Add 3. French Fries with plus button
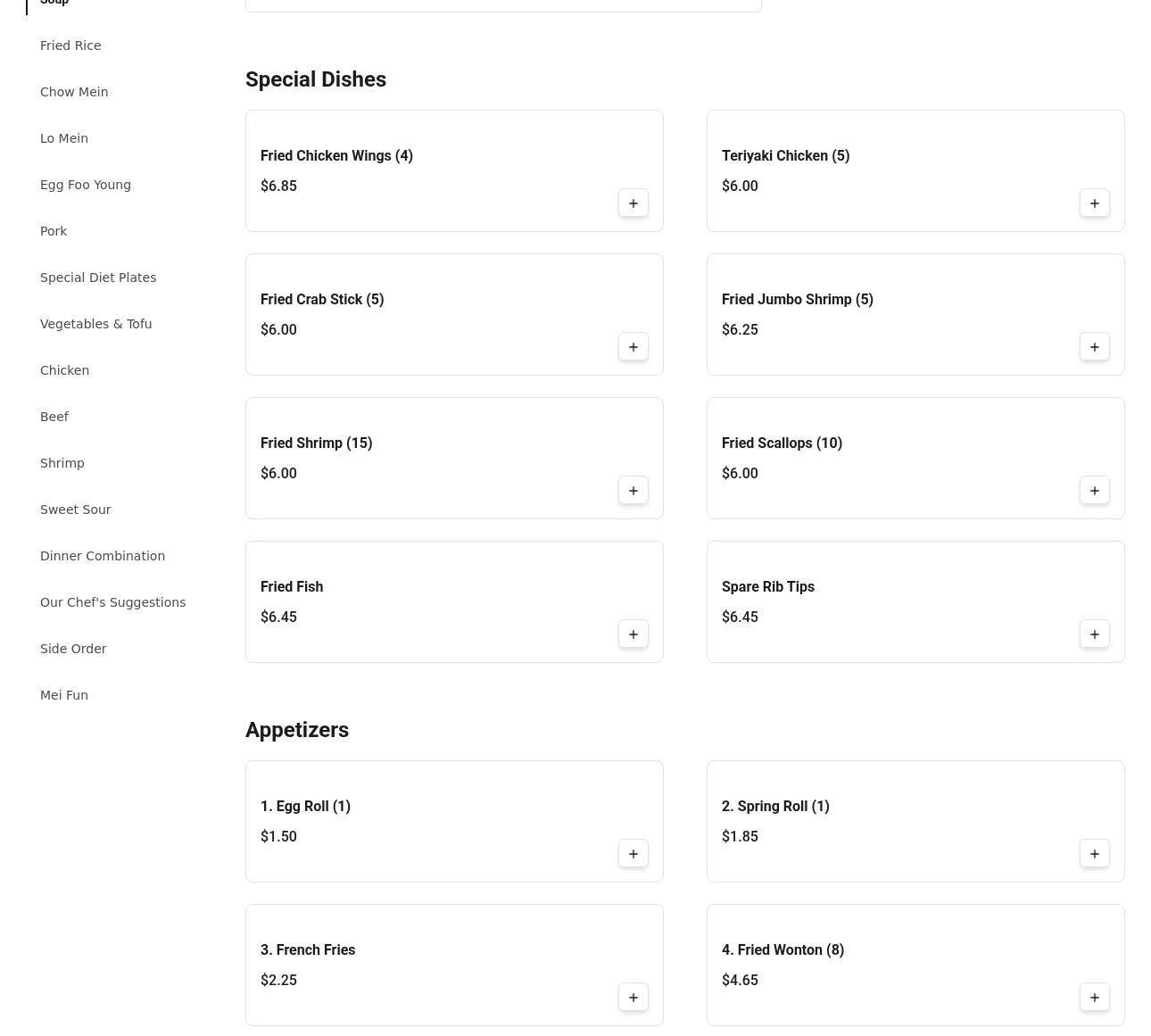Viewport: 1151px width, 1036px height. (633, 998)
